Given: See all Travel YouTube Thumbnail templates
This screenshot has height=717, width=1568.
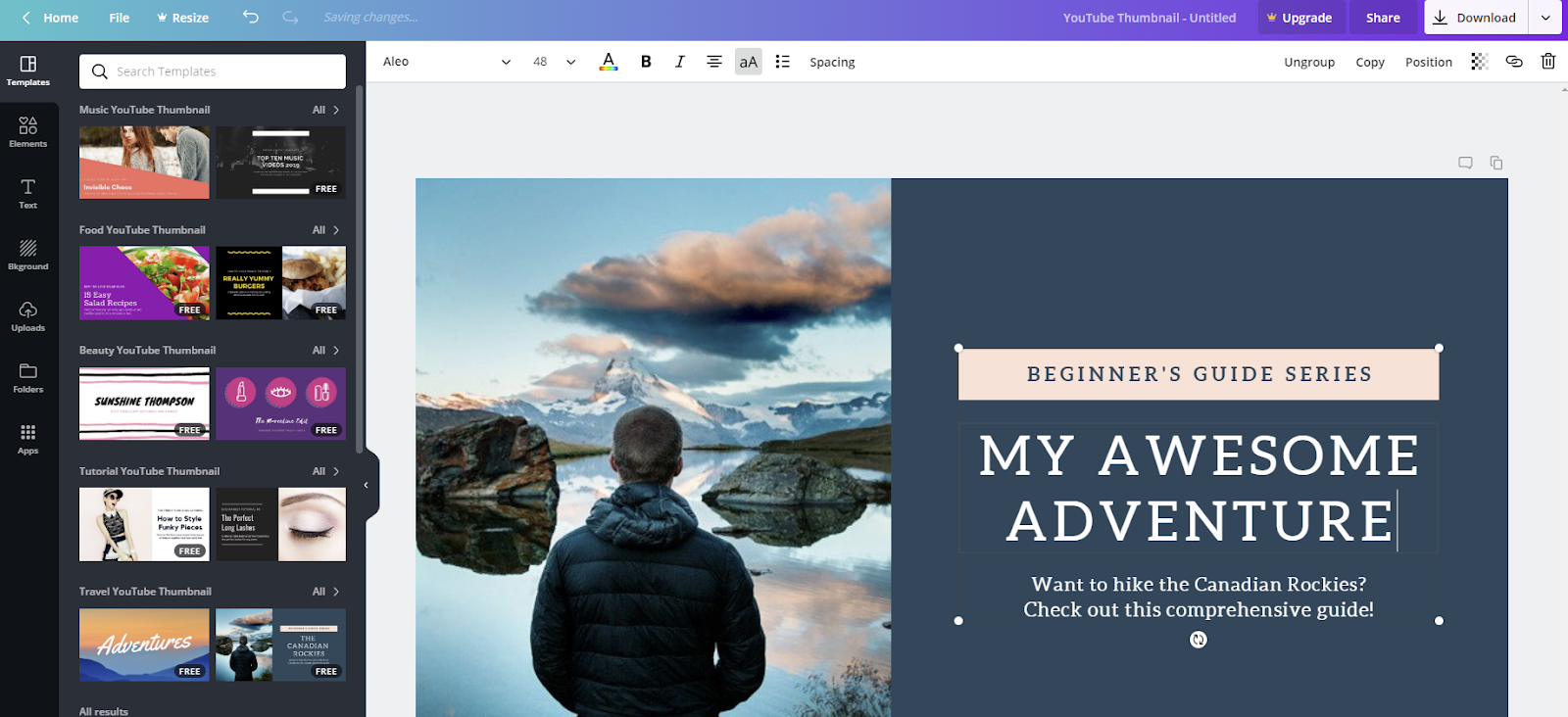Looking at the screenshot, I should pyautogui.click(x=326, y=592).
